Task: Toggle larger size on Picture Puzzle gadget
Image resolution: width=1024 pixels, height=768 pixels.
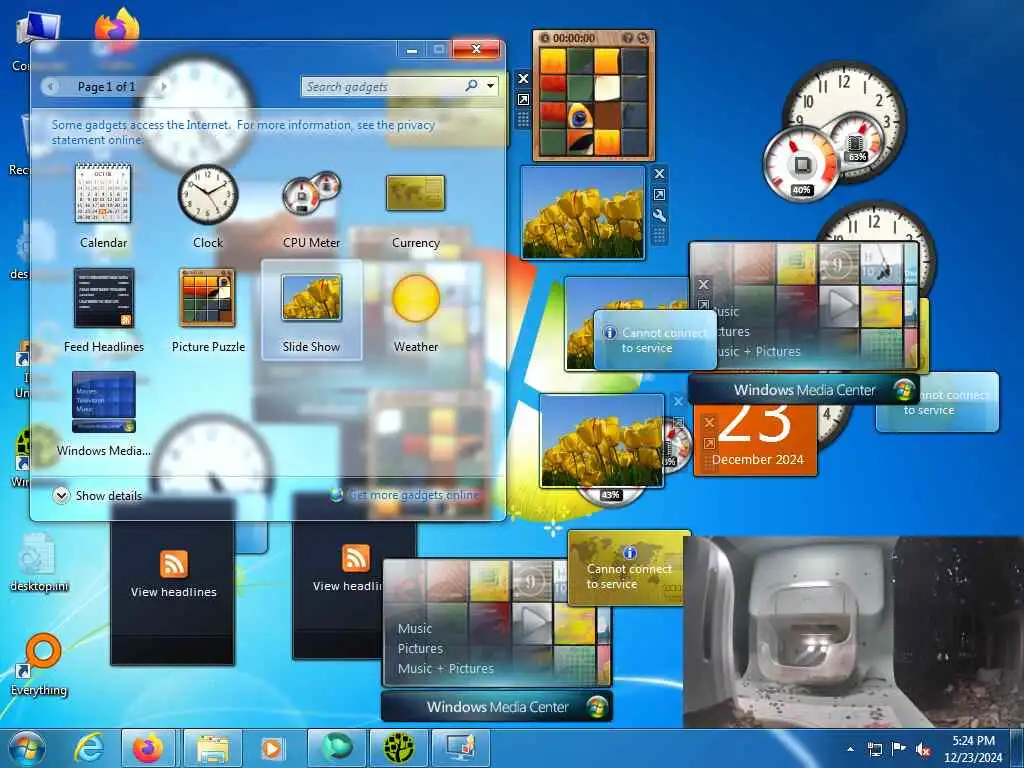Action: [x=523, y=99]
